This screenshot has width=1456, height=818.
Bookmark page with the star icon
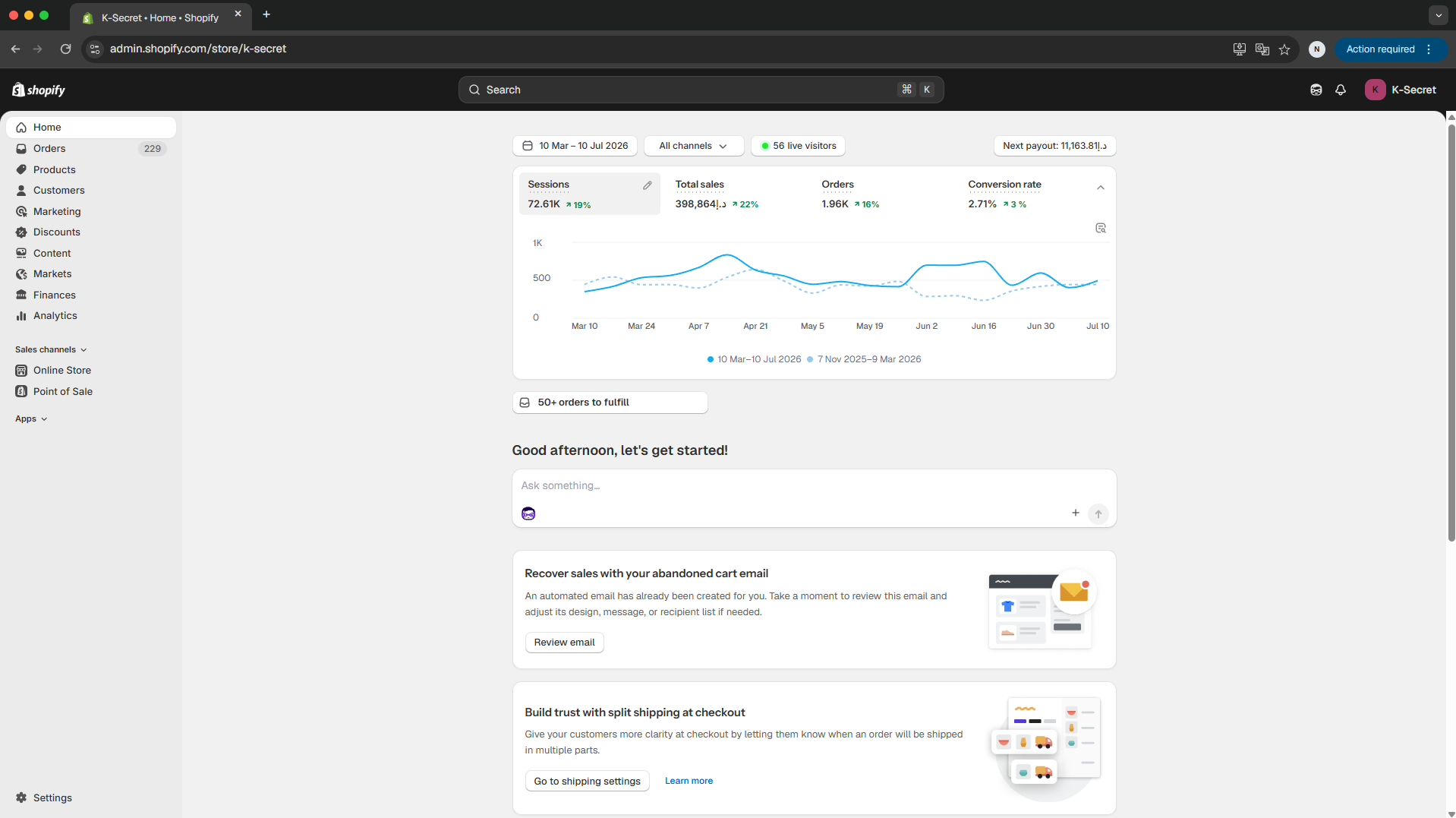click(1284, 49)
